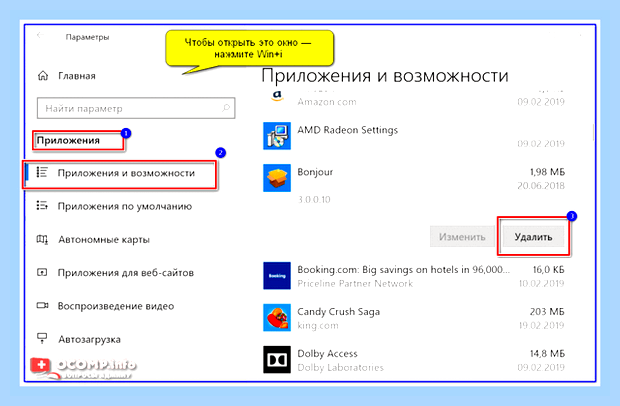Image resolution: width=620 pixels, height=406 pixels.
Task: Click the app list vertical scrollbar
Action: point(593,133)
